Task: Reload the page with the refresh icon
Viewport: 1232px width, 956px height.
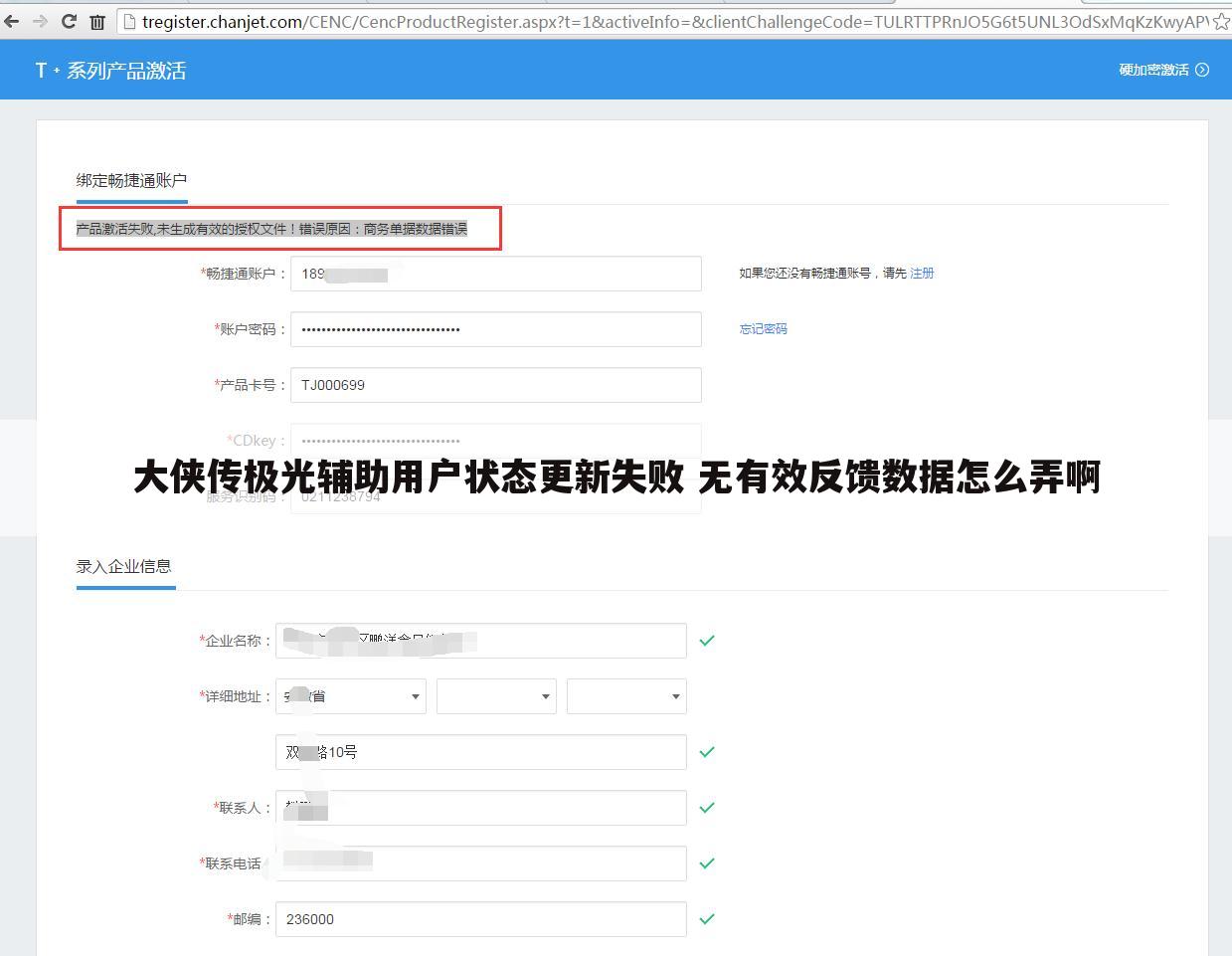Action: click(69, 21)
